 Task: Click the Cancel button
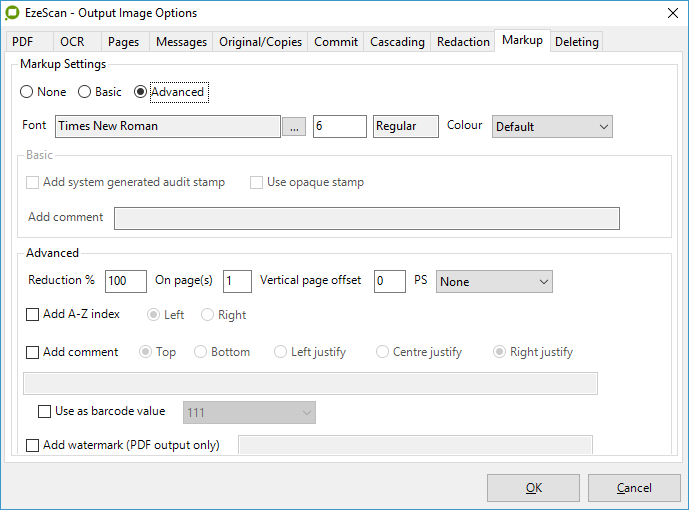tap(634, 488)
